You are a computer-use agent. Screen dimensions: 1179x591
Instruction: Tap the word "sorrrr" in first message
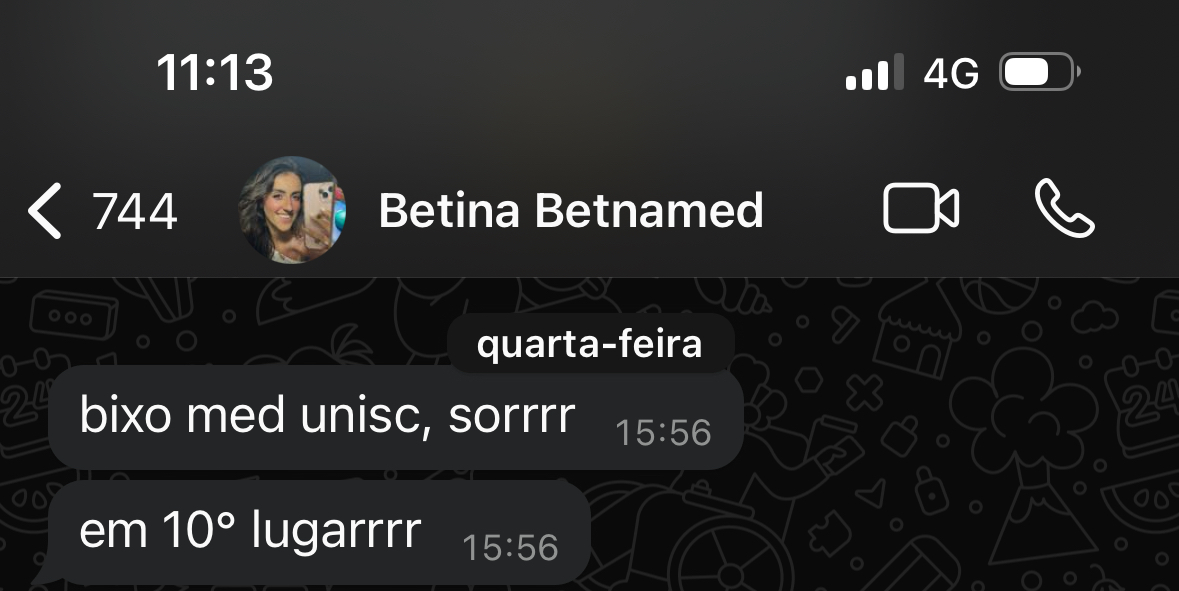(511, 416)
